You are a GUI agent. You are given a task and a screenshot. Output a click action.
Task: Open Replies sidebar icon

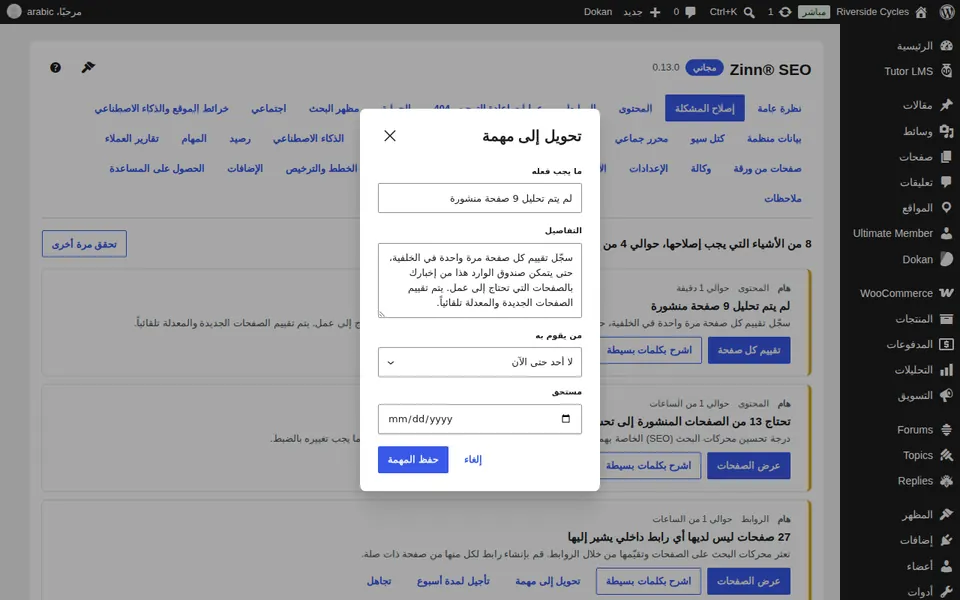click(947, 481)
